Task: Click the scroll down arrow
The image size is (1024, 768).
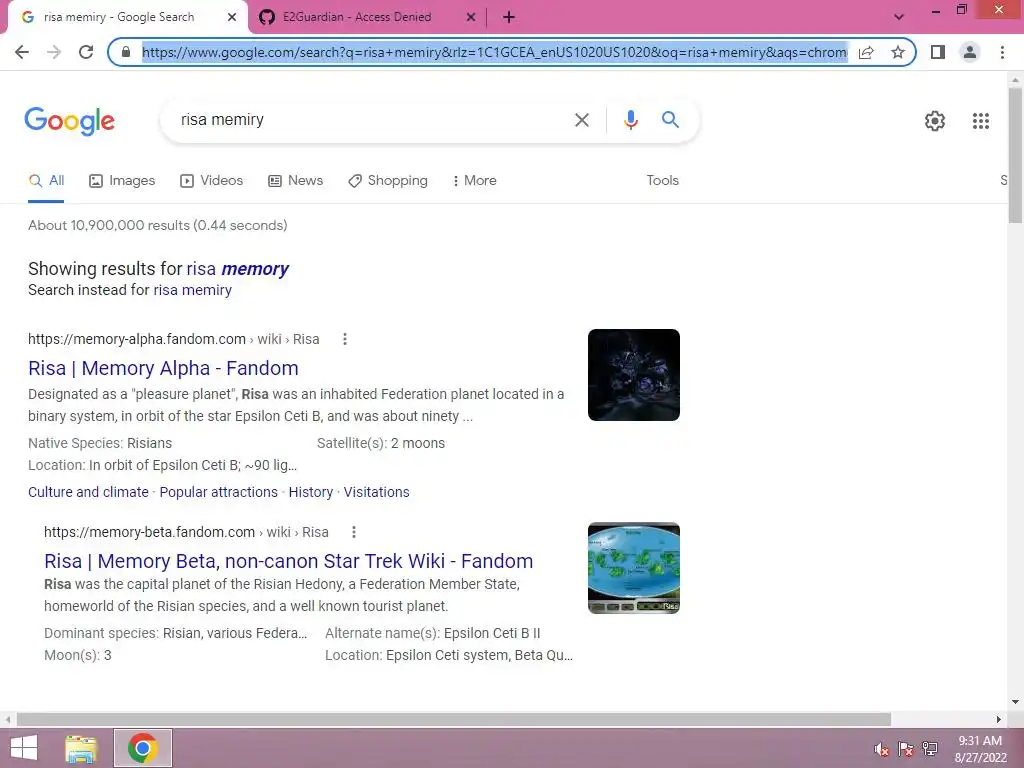Action: tap(1015, 702)
